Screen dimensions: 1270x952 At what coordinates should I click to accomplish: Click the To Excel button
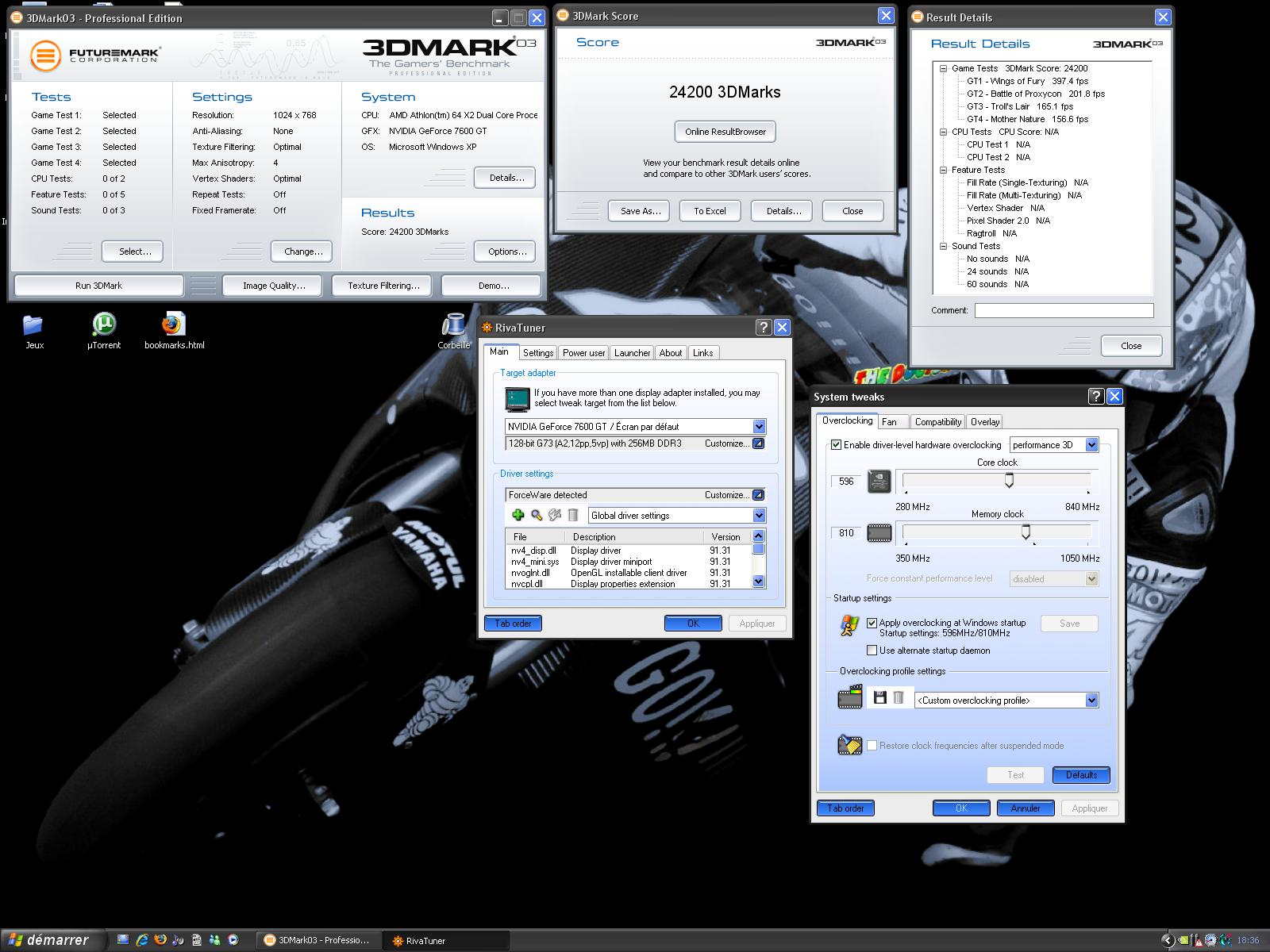pyautogui.click(x=710, y=211)
